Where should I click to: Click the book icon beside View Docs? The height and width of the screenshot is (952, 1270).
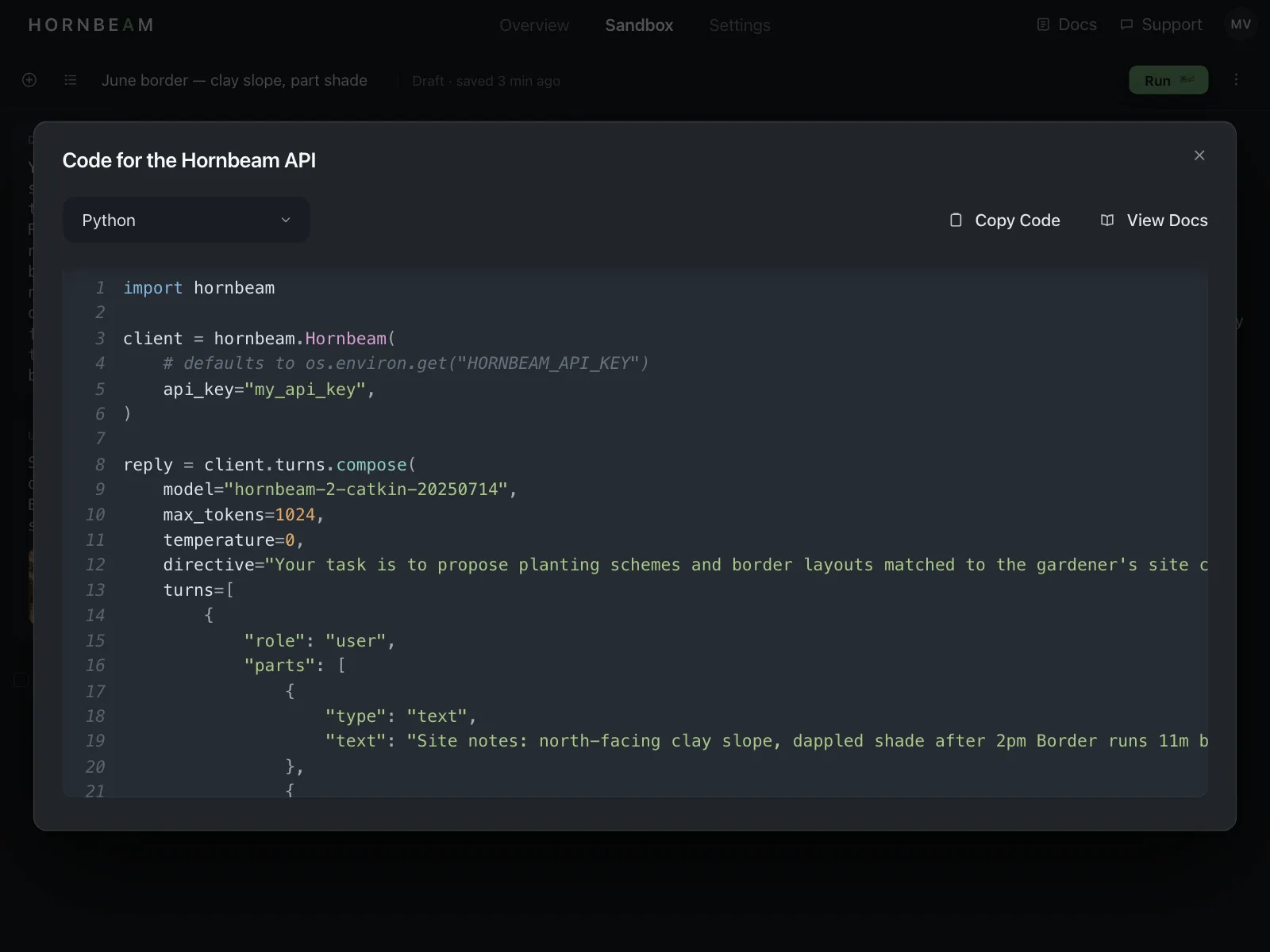click(x=1107, y=220)
